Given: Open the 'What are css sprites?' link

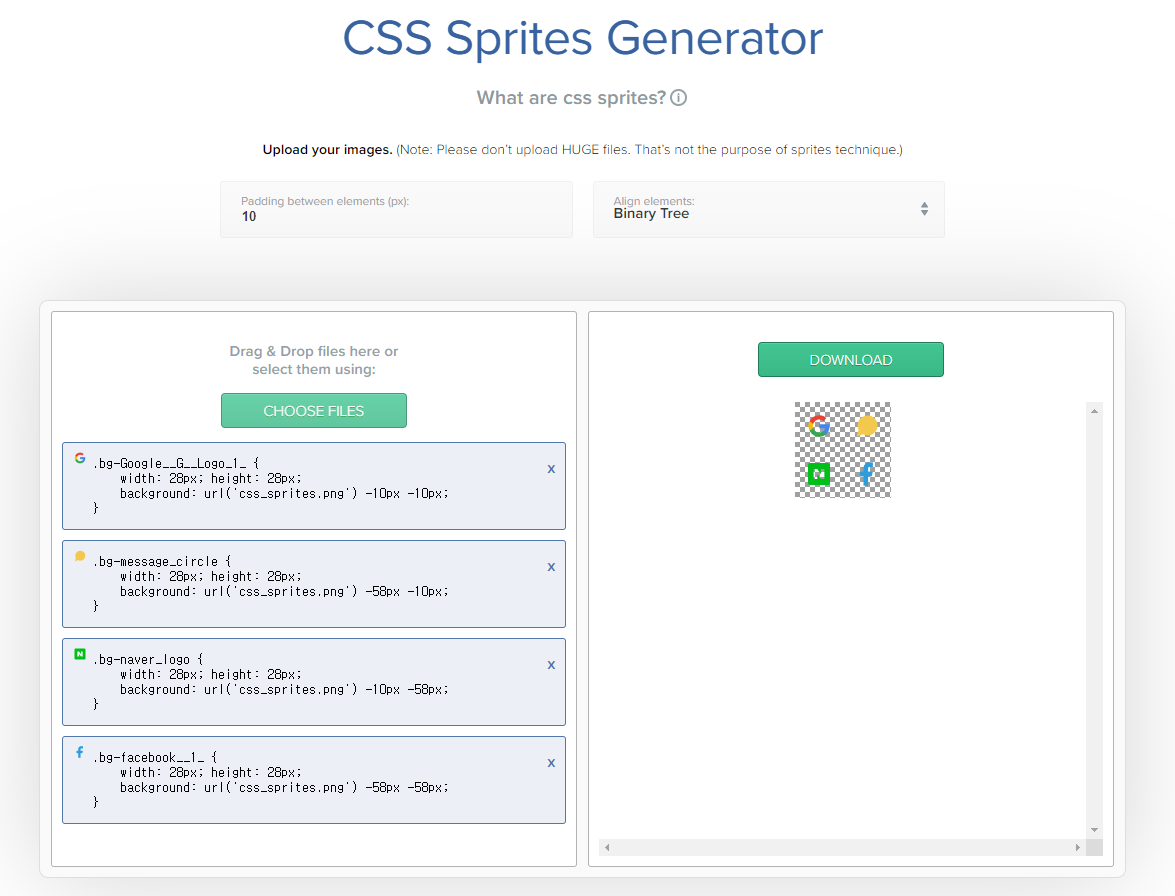Looking at the screenshot, I should (x=571, y=98).
